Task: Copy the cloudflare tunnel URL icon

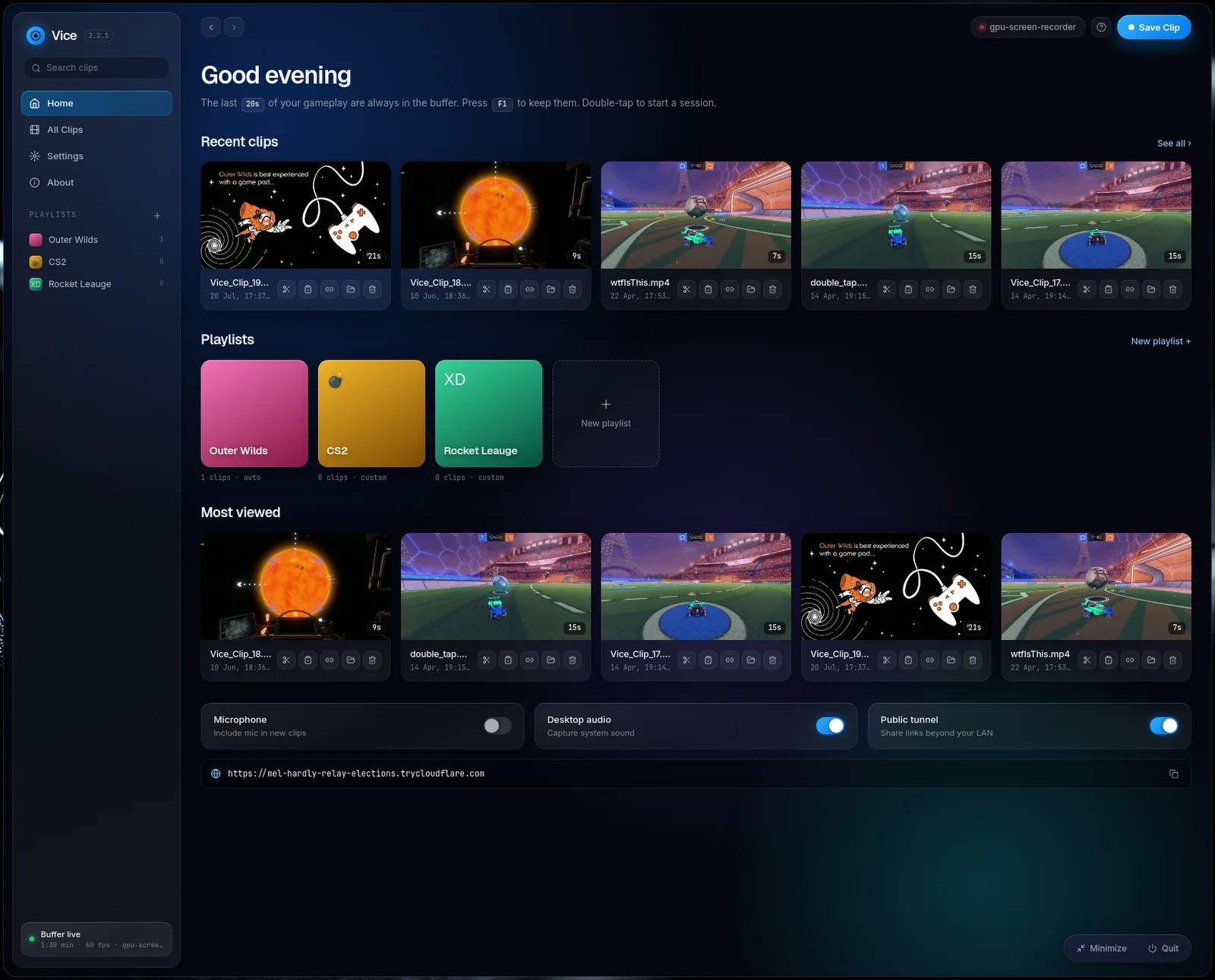Action: click(1174, 774)
